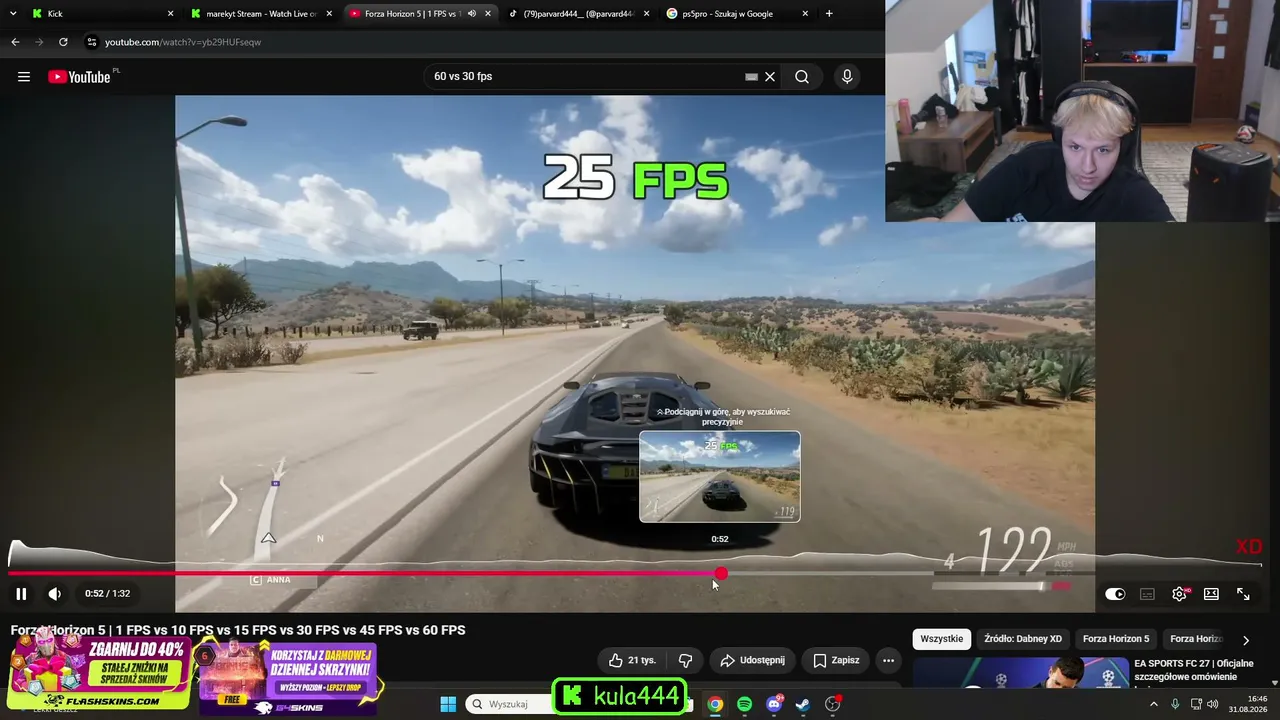
Task: Close the parvard444 TikTok tab
Action: click(646, 14)
